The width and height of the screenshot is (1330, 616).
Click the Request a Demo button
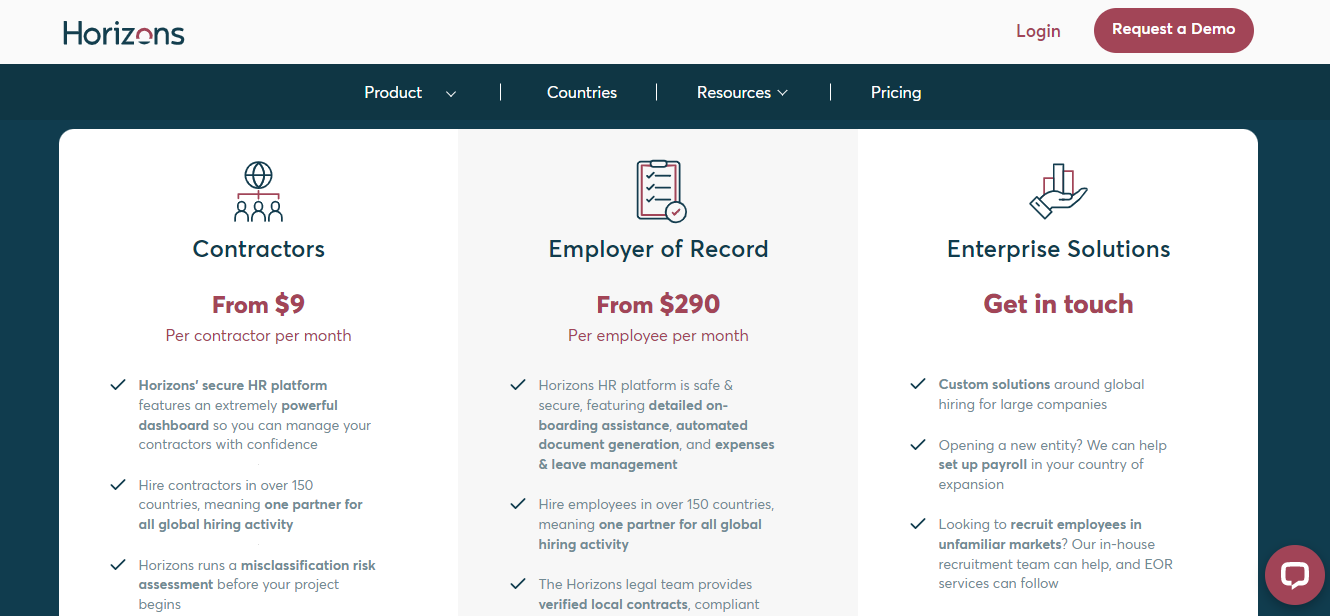tap(1174, 30)
